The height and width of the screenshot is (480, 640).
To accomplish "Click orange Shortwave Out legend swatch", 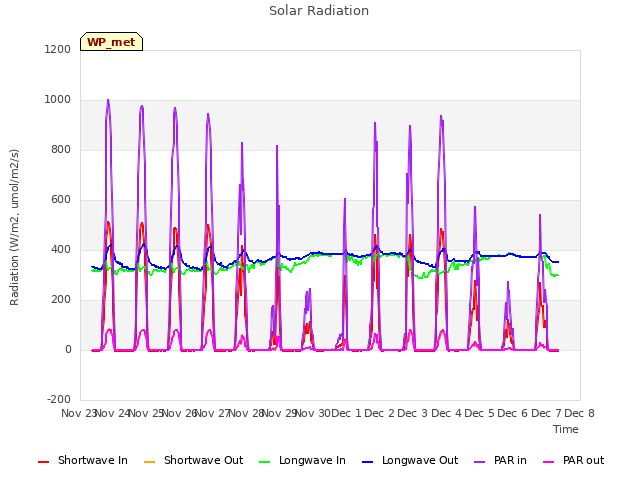I will (150, 462).
